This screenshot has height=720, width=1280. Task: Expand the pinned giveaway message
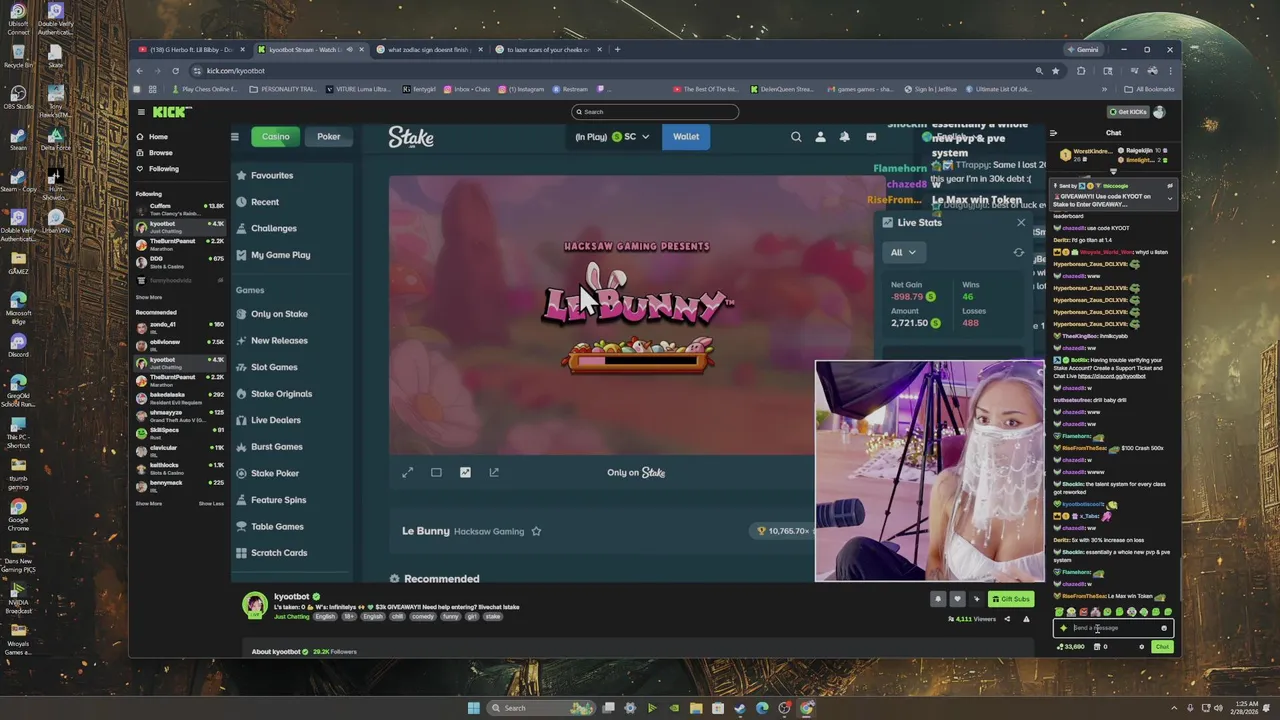(x=1169, y=197)
